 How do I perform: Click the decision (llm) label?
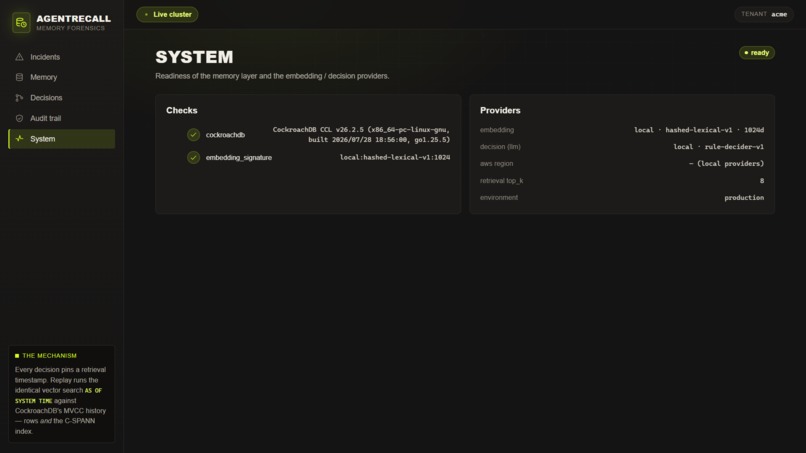[500, 147]
